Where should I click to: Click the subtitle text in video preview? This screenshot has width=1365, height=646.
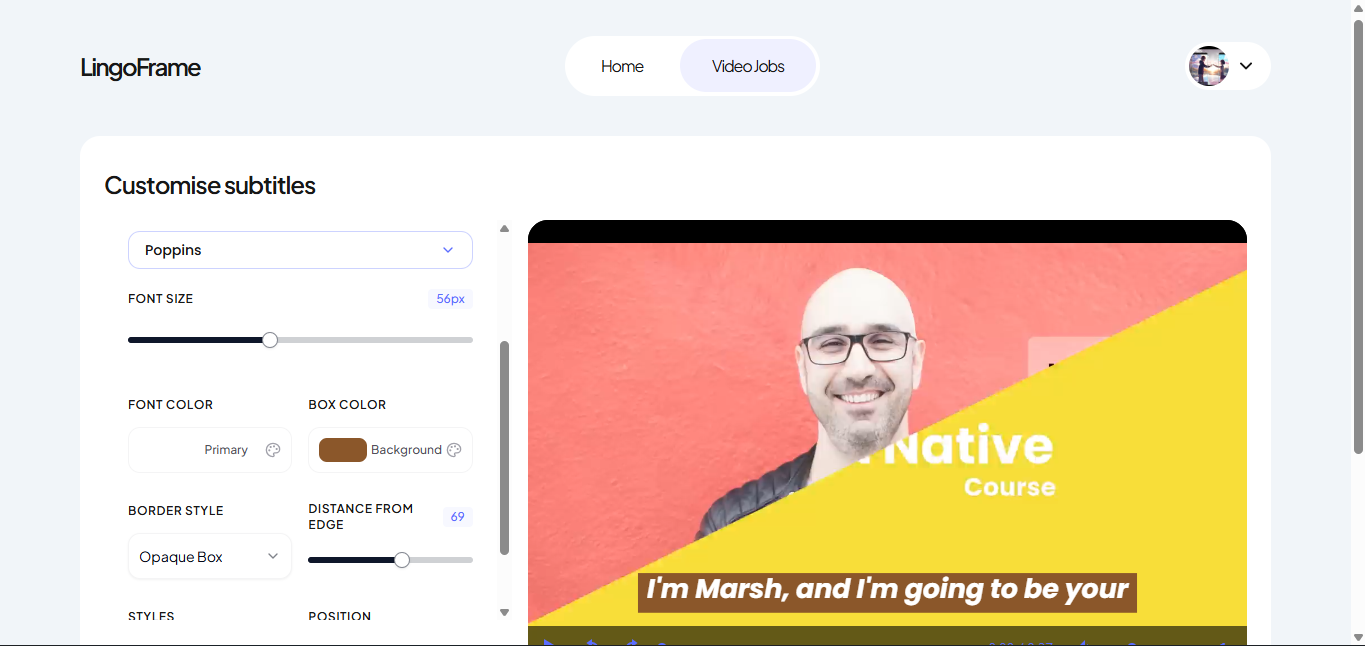pyautogui.click(x=887, y=591)
